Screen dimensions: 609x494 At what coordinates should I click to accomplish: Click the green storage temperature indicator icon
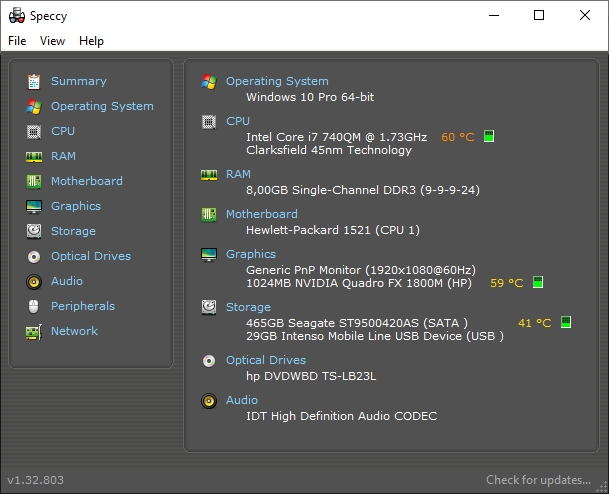tap(566, 322)
